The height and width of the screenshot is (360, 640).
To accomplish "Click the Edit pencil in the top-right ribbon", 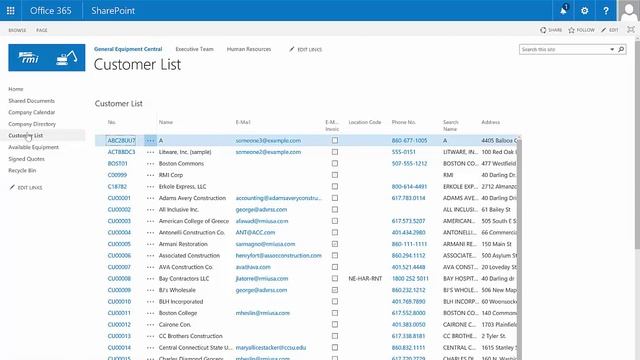I will pyautogui.click(x=604, y=30).
